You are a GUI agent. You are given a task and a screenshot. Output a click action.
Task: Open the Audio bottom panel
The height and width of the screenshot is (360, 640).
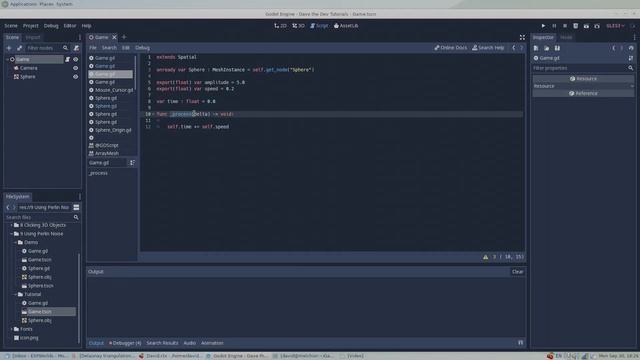[189, 343]
